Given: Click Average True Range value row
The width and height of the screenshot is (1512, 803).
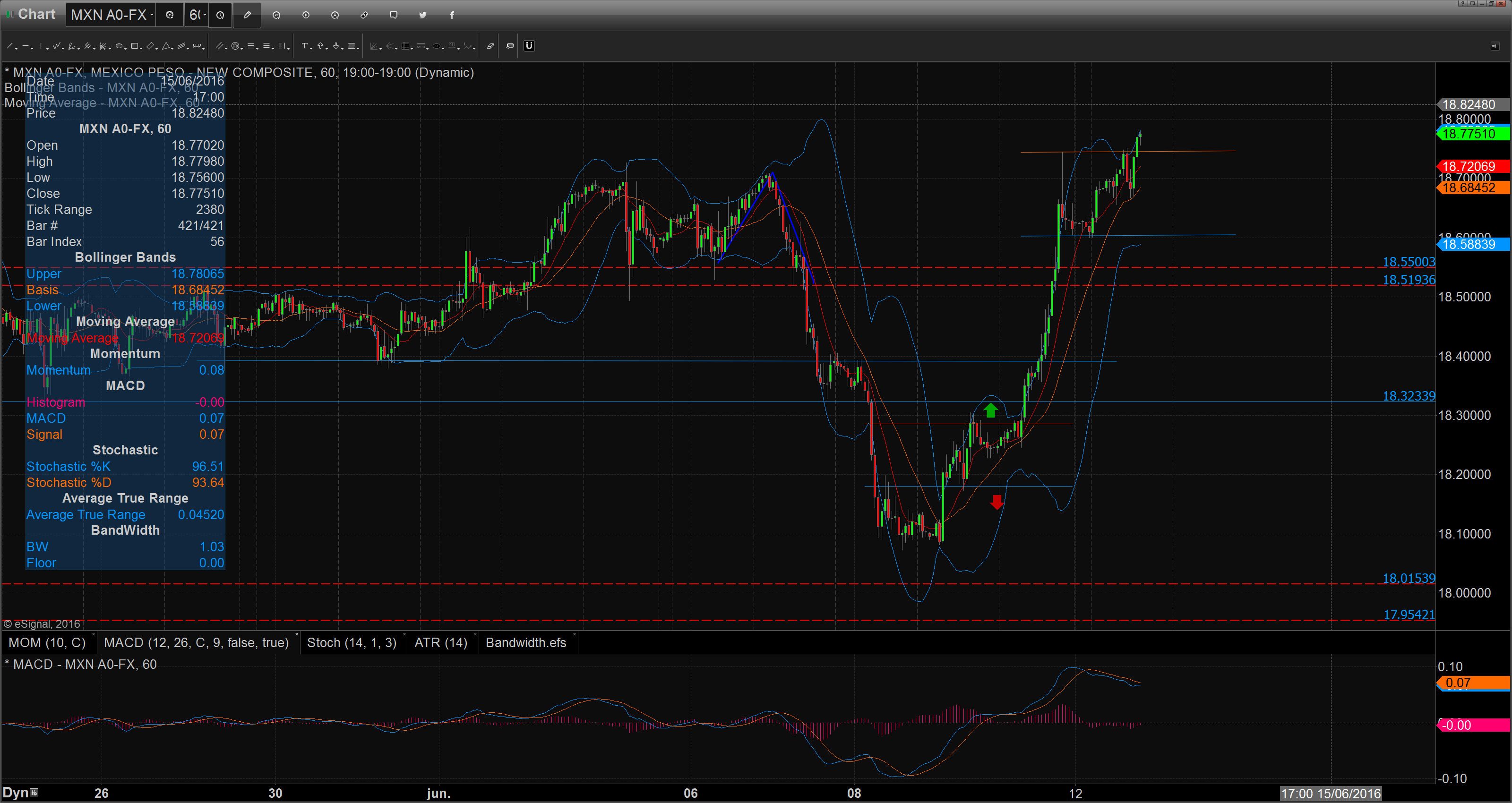Looking at the screenshot, I should pyautogui.click(x=125, y=515).
